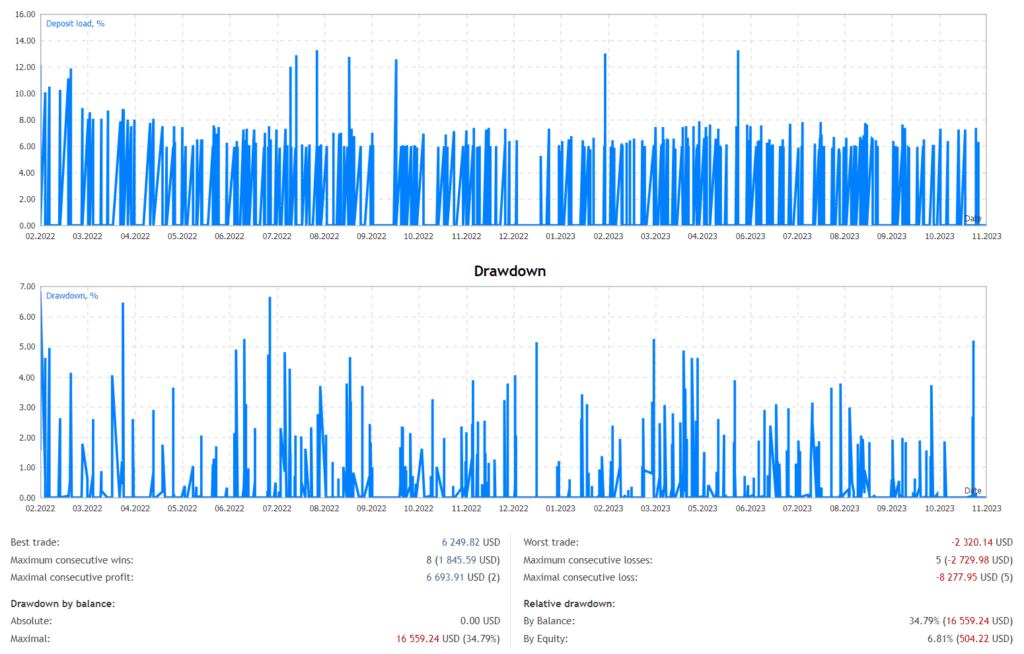Select the Maximal consecutive profit value 6 693.91
This screenshot has width=1024, height=654.
pos(456,578)
